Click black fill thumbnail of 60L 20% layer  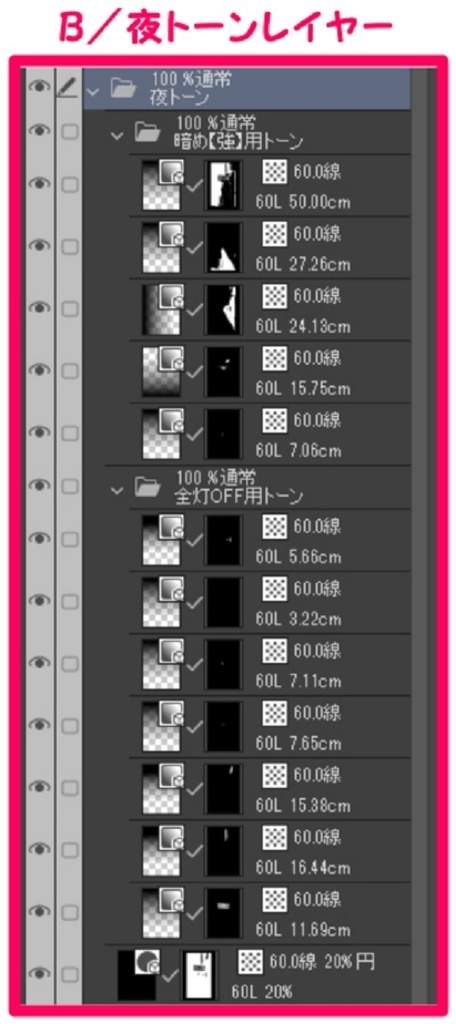tap(137, 975)
